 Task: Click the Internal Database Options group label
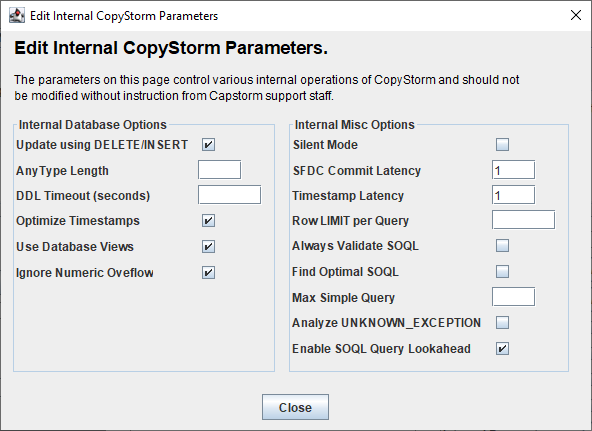pyautogui.click(x=92, y=125)
